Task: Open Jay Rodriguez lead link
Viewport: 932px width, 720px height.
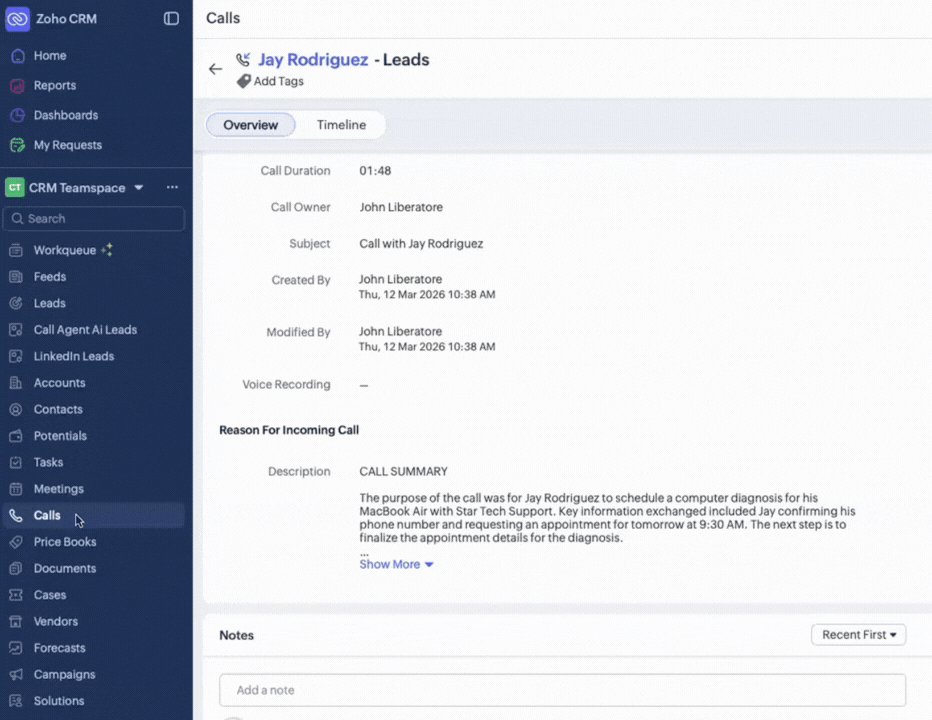Action: (x=313, y=60)
